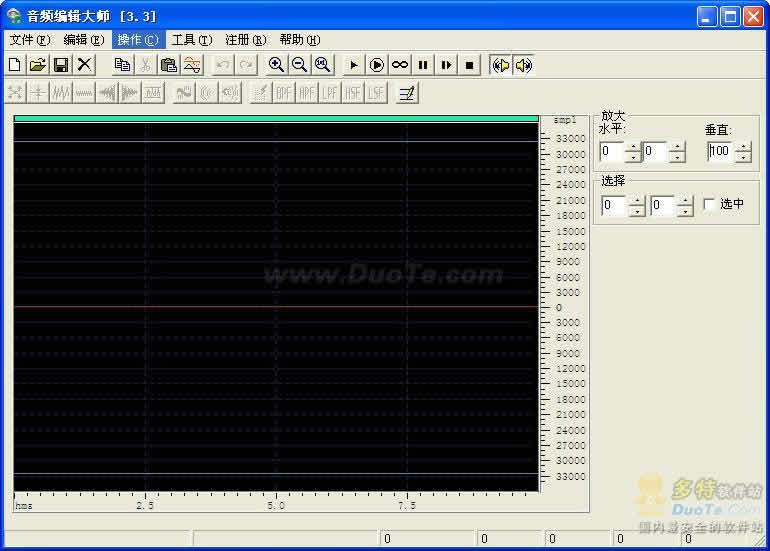Increase the second 选择 value stepper
This screenshot has height=551, width=770.
point(685,200)
